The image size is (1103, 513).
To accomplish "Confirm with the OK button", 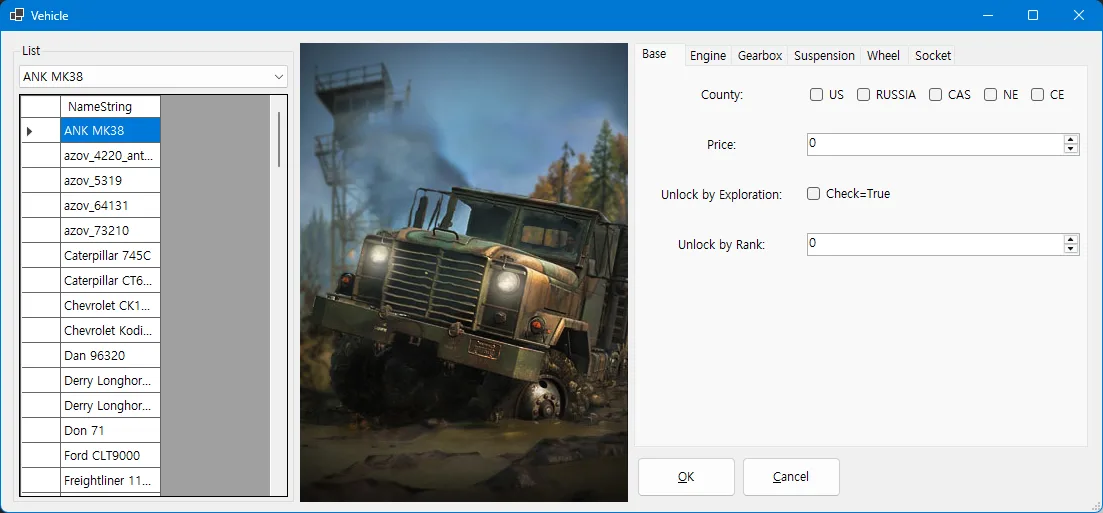I will [x=686, y=477].
